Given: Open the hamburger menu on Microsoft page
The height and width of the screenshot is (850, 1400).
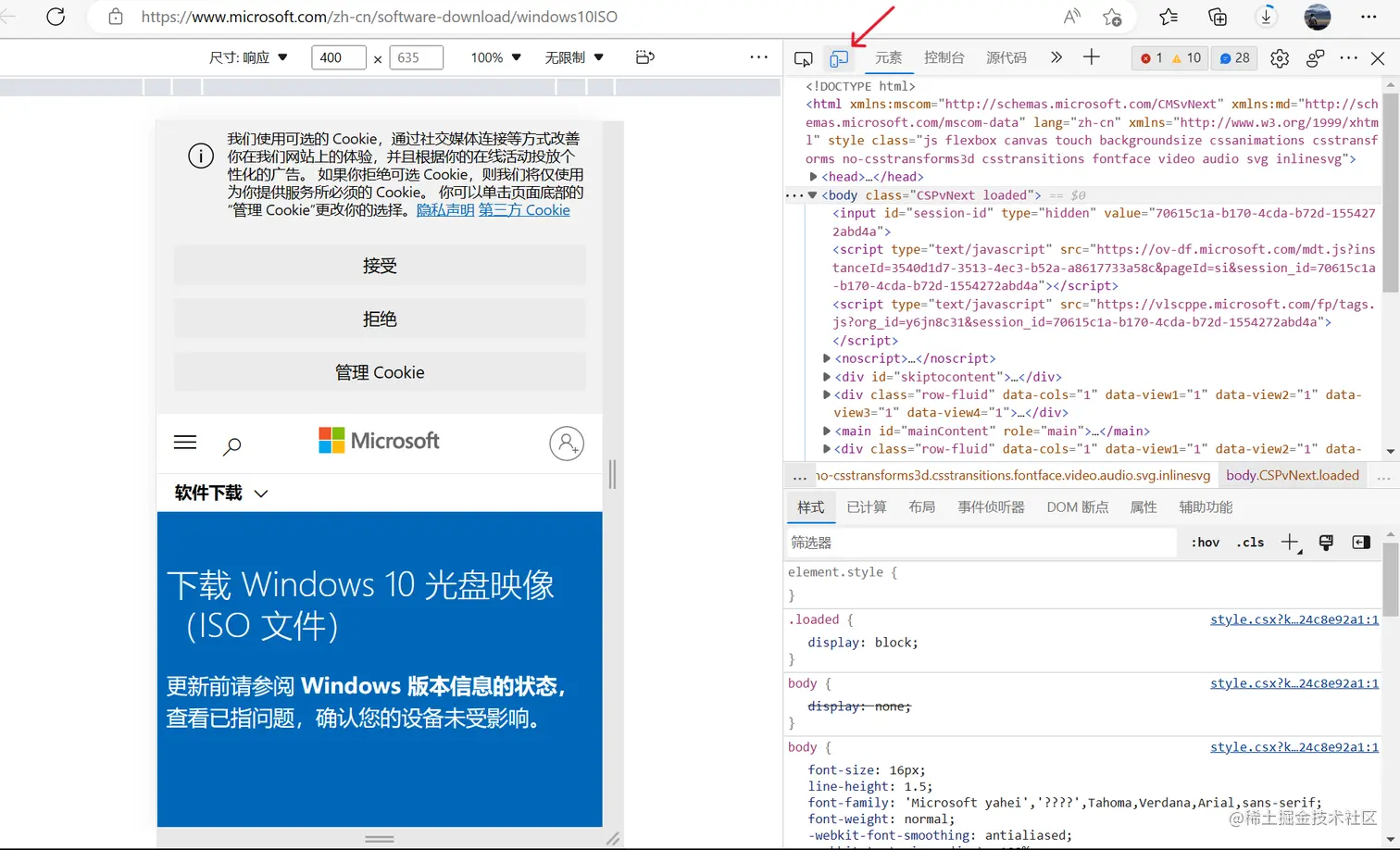Looking at the screenshot, I should click(x=185, y=443).
